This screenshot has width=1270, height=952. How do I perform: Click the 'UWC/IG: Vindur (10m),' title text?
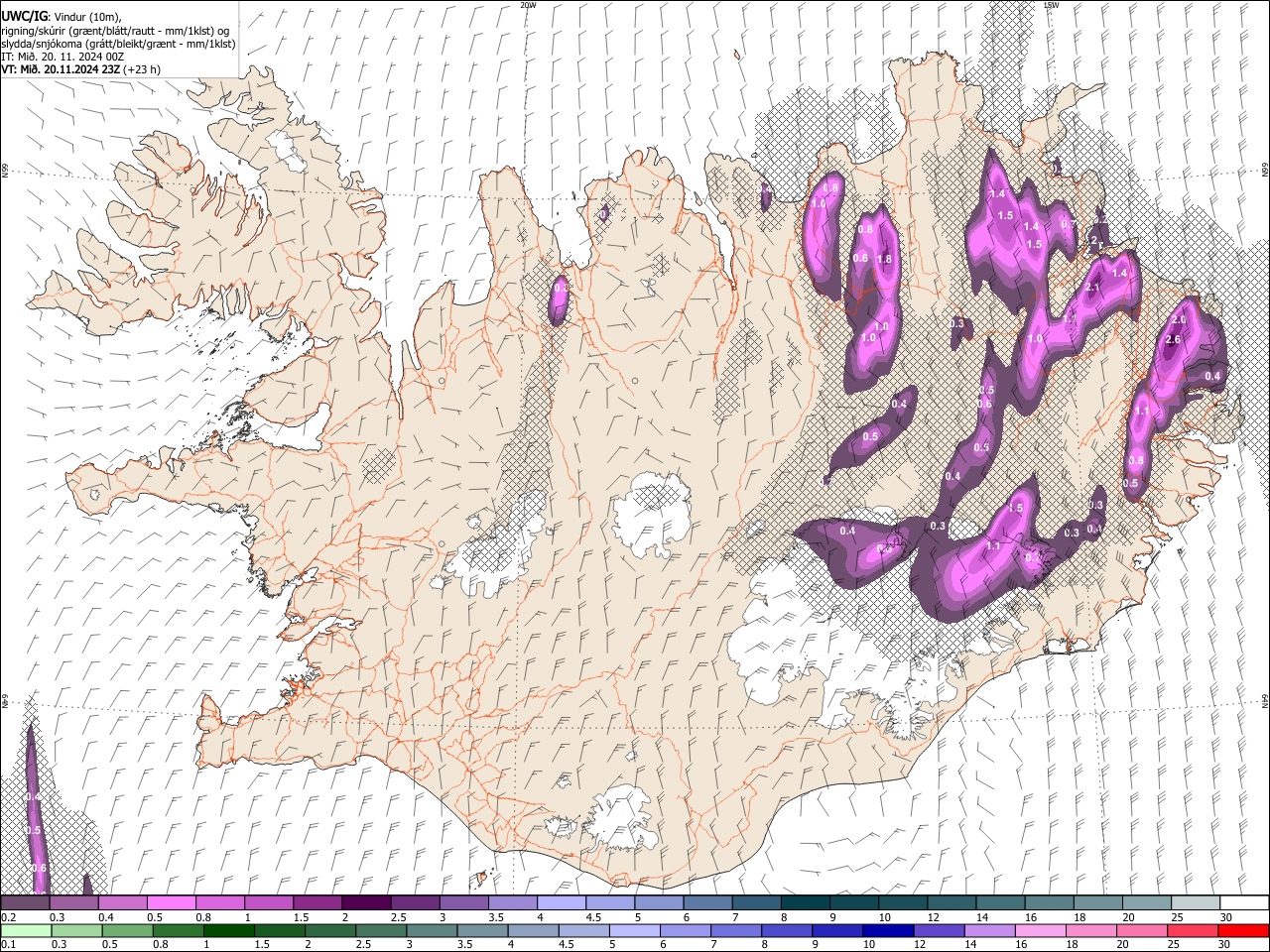(61, 16)
